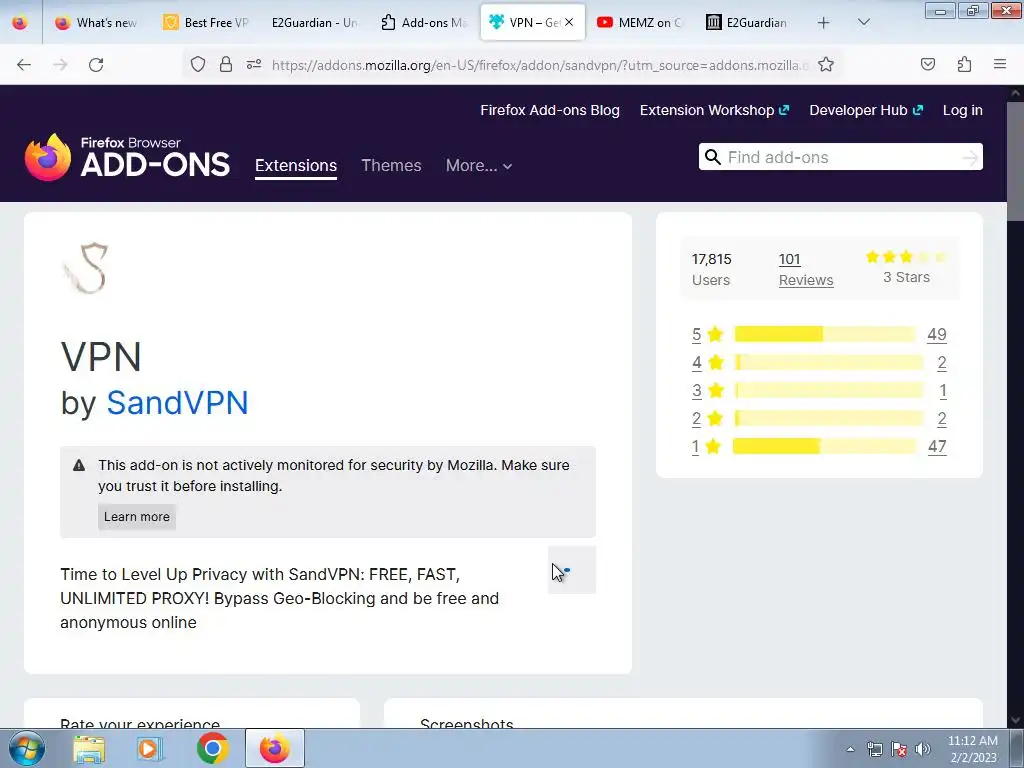Click the Find add-ons search field
Screen dimensions: 1024x768
point(840,157)
